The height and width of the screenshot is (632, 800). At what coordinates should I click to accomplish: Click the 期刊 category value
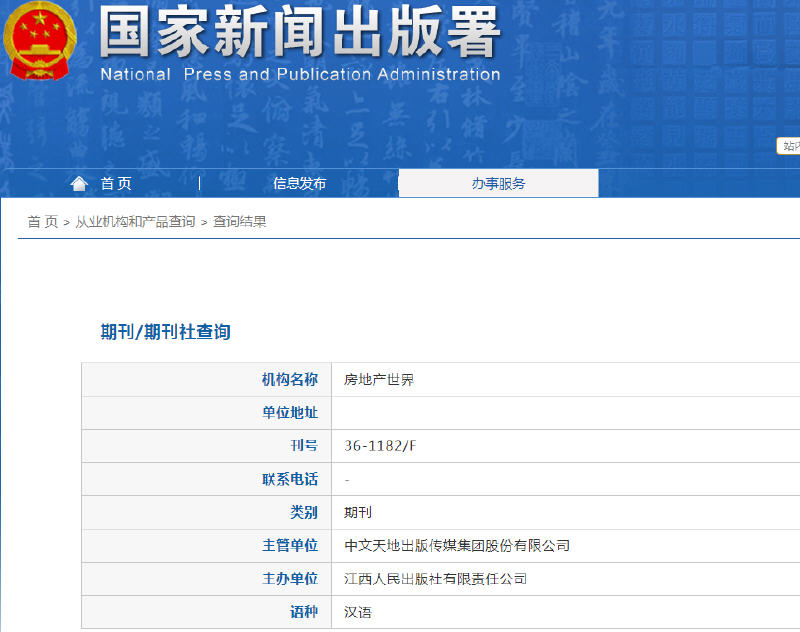[358, 512]
